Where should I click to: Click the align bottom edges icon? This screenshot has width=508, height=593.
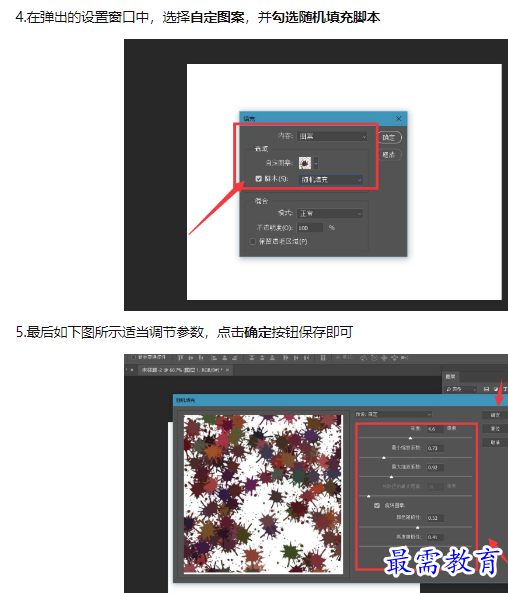pos(201,357)
